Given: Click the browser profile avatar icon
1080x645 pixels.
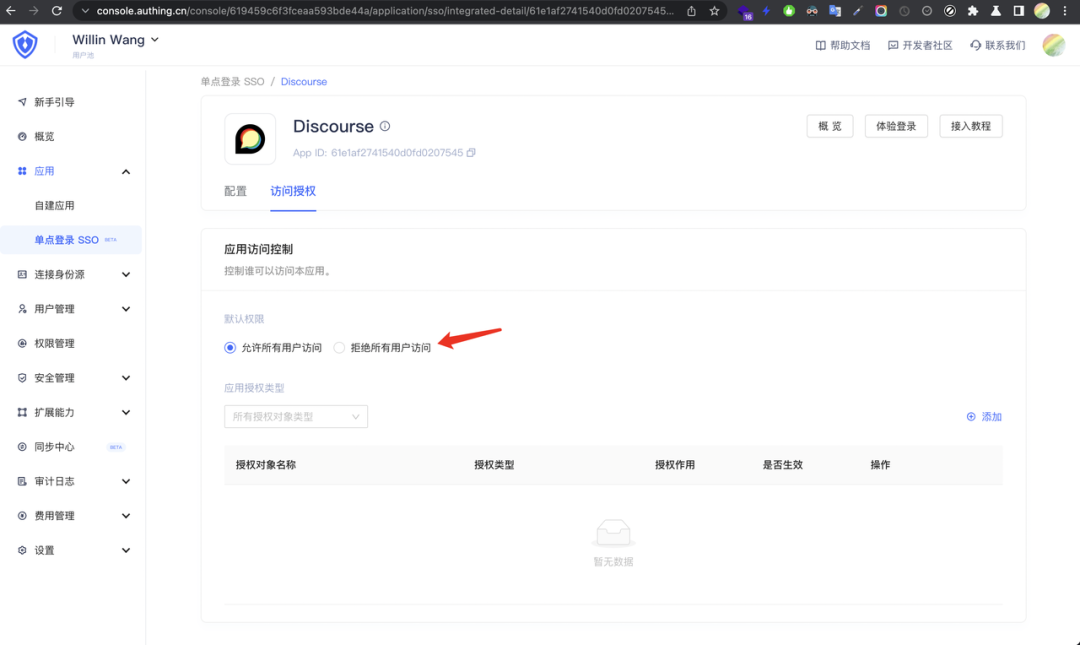Looking at the screenshot, I should 1042,11.
